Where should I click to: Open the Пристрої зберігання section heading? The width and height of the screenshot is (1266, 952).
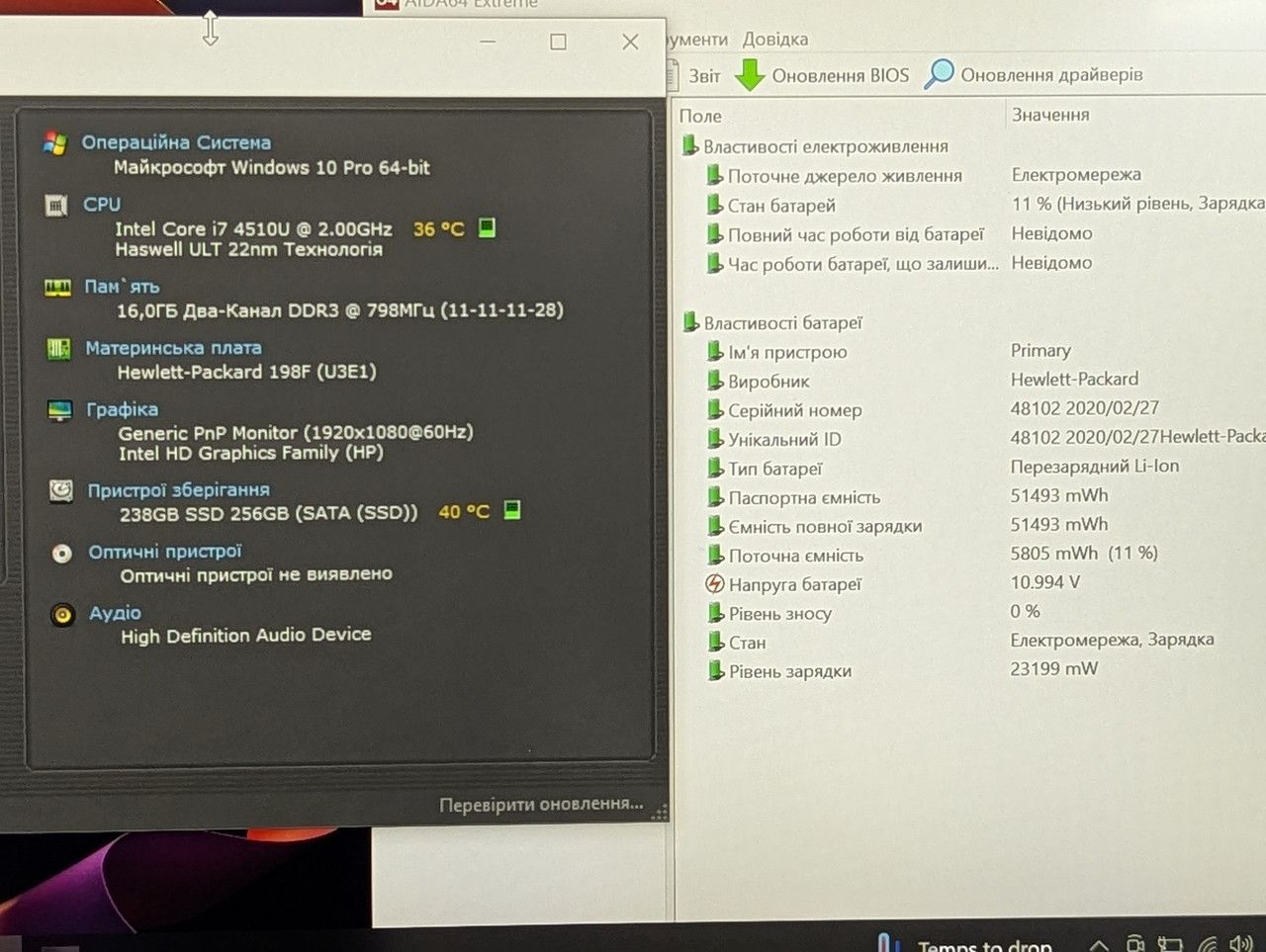[178, 490]
